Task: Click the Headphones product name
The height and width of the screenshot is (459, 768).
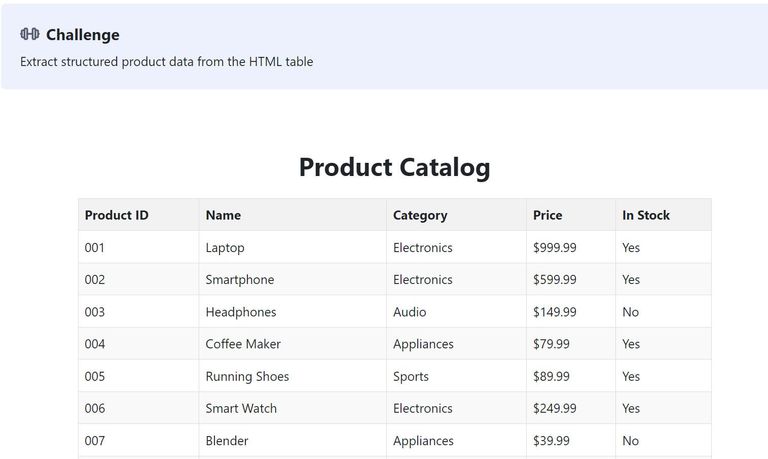Action: pos(240,312)
